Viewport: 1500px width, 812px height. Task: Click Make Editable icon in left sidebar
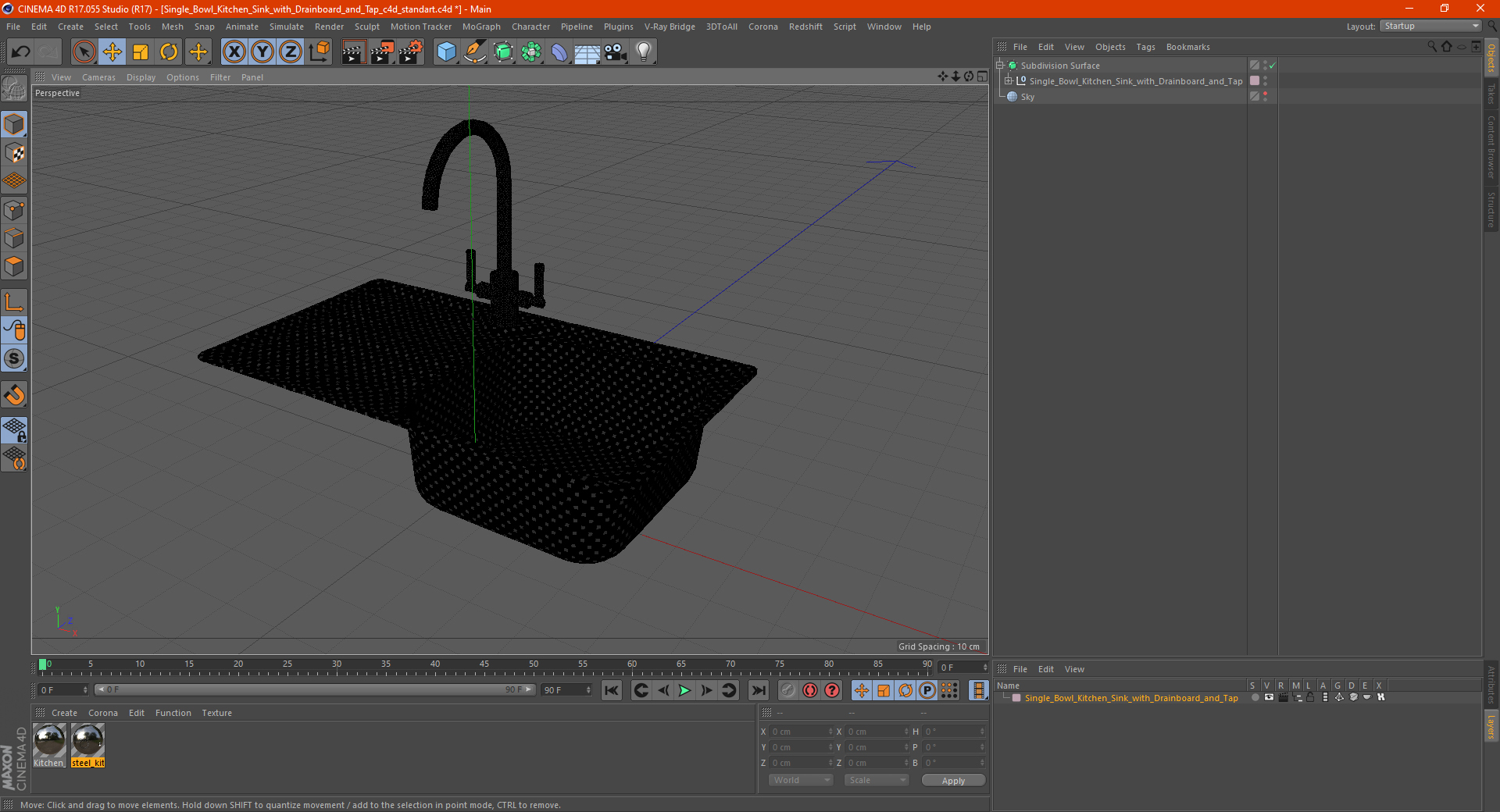pyautogui.click(x=14, y=90)
